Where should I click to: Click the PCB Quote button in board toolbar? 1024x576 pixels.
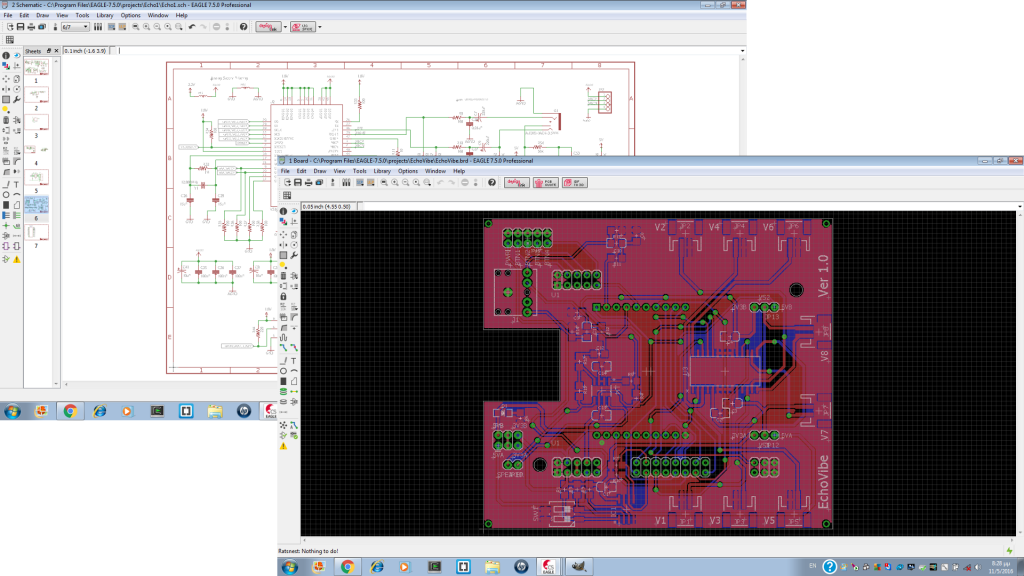[x=546, y=182]
